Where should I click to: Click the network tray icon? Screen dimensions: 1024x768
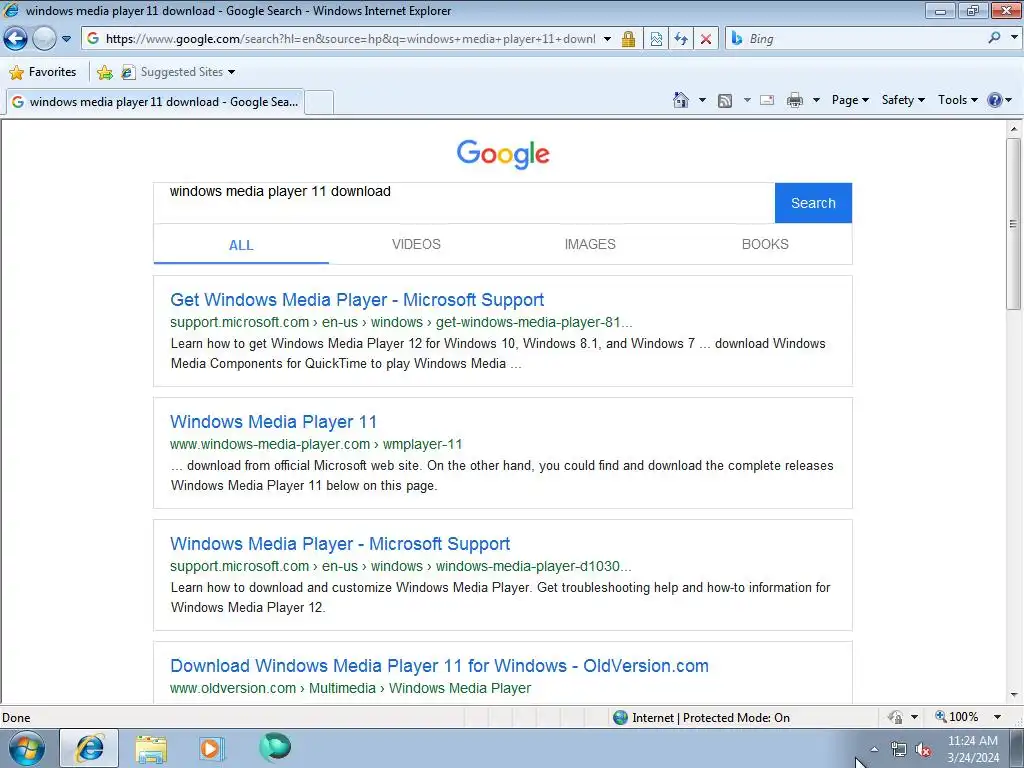click(899, 749)
